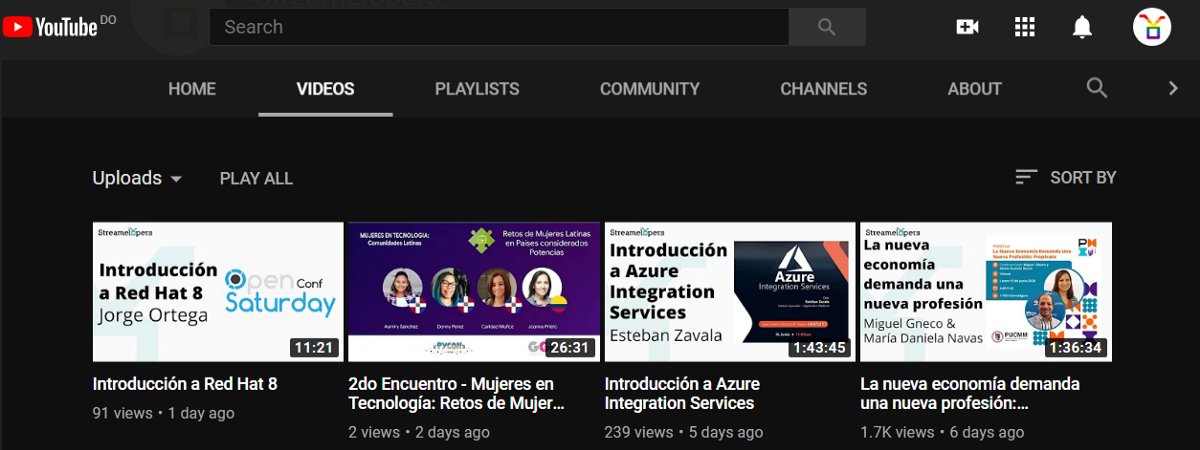
Task: Expand the Uploads dropdown
Action: pyautogui.click(x=138, y=178)
